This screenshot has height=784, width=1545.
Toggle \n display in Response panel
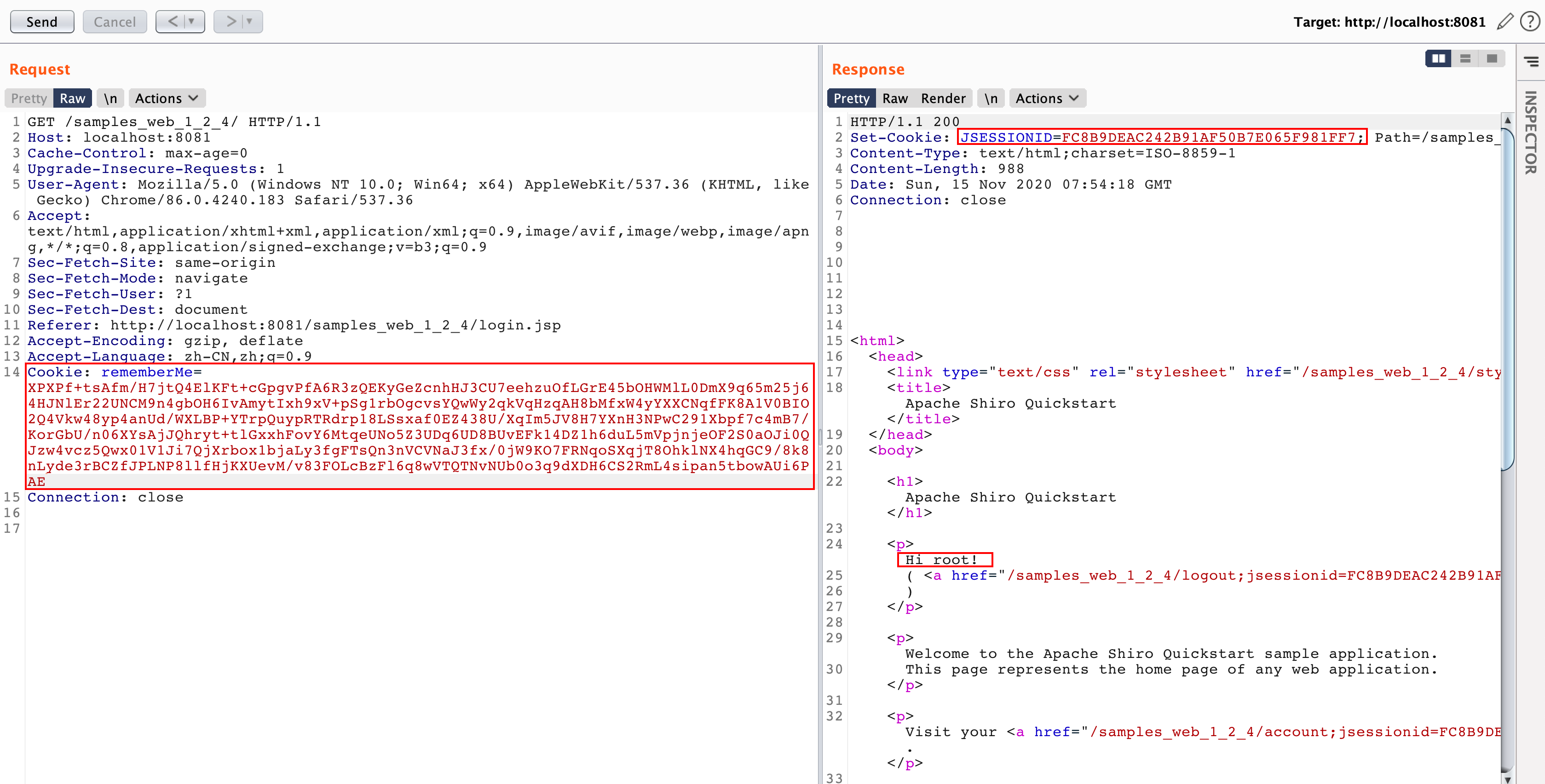tap(991, 98)
